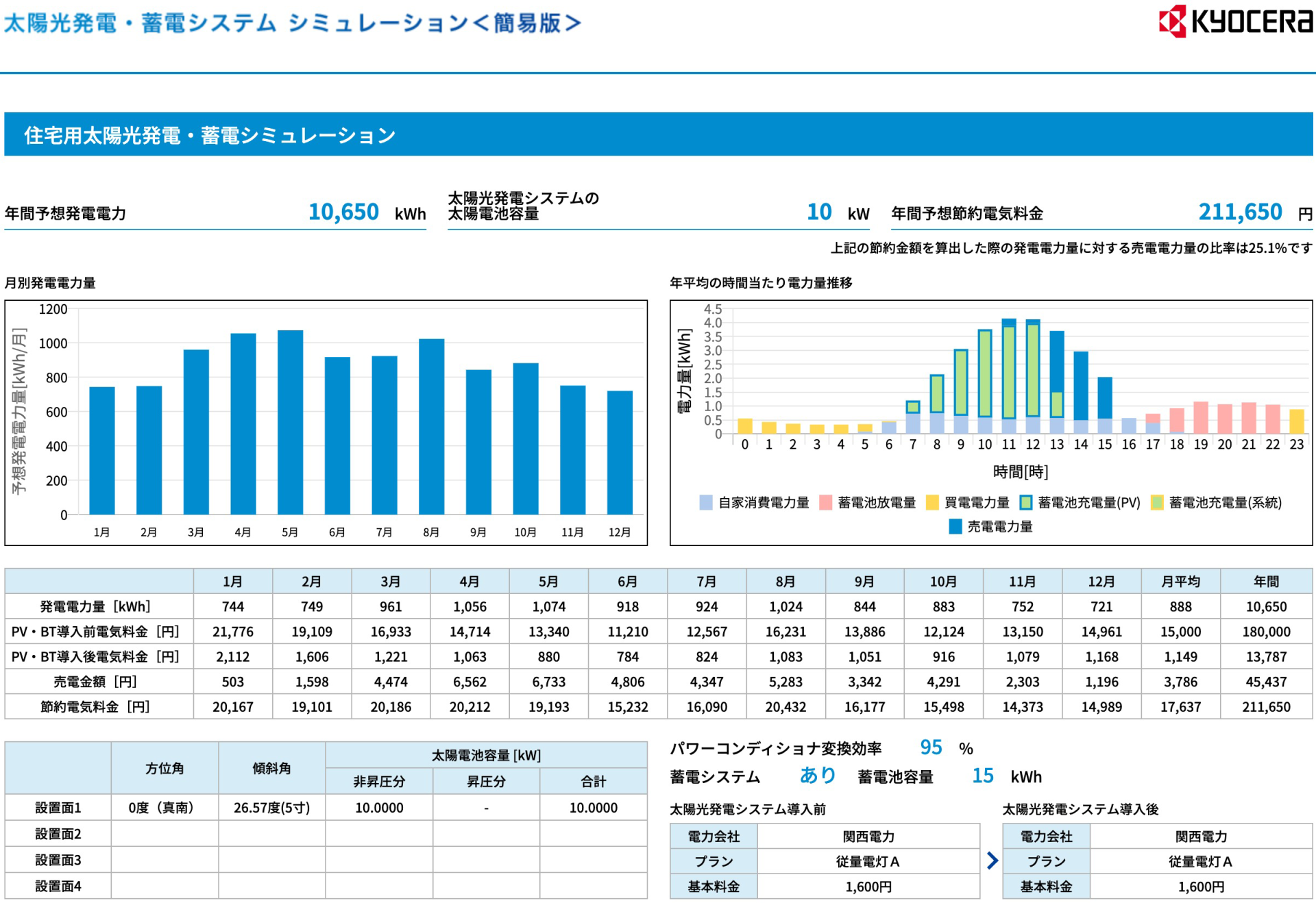This screenshot has width=1316, height=903.
Task: Click the 蓄電池充電量(PV) legend swatch
Action: (x=1026, y=502)
